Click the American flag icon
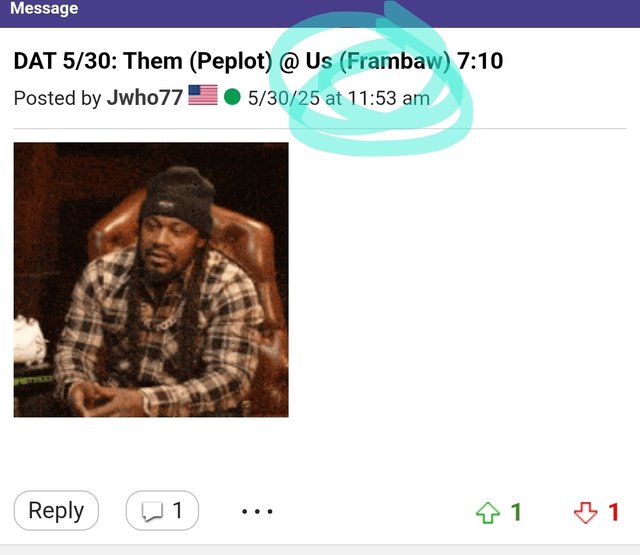The width and height of the screenshot is (640, 555). point(203,95)
